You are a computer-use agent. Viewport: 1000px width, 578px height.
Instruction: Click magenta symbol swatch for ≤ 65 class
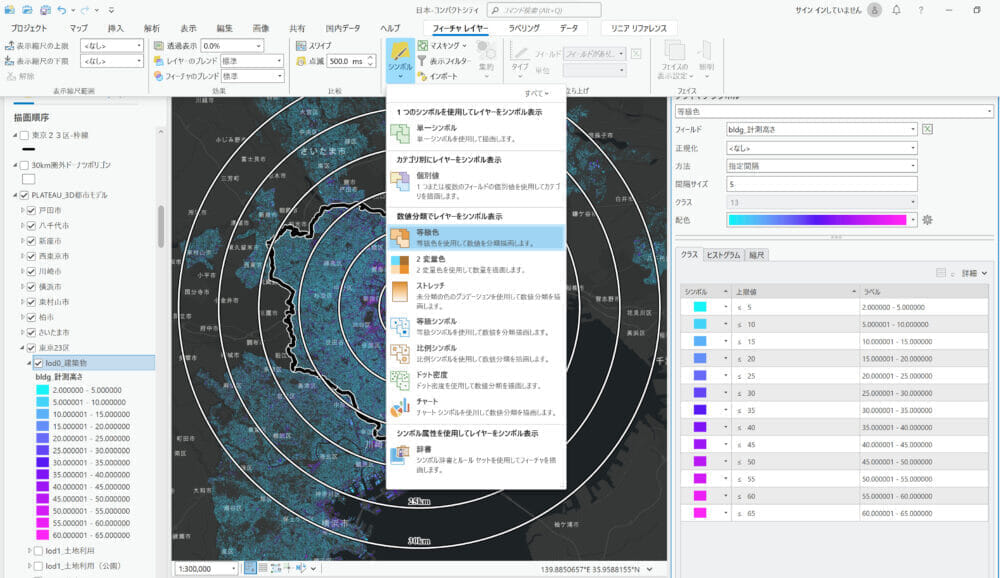coord(700,513)
